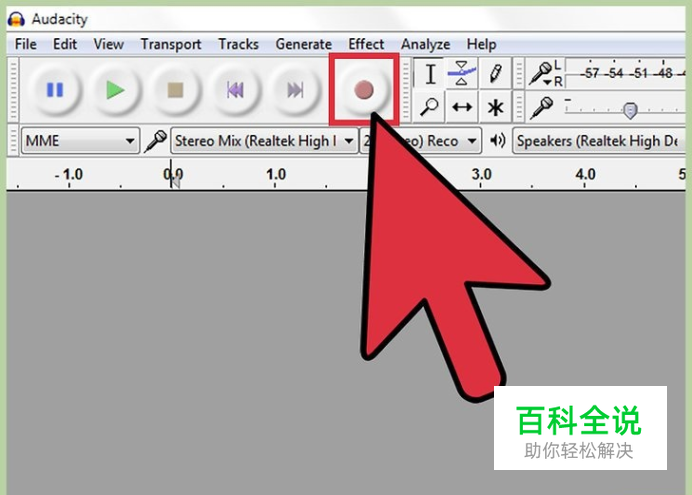Click the Pause button

pos(55,90)
